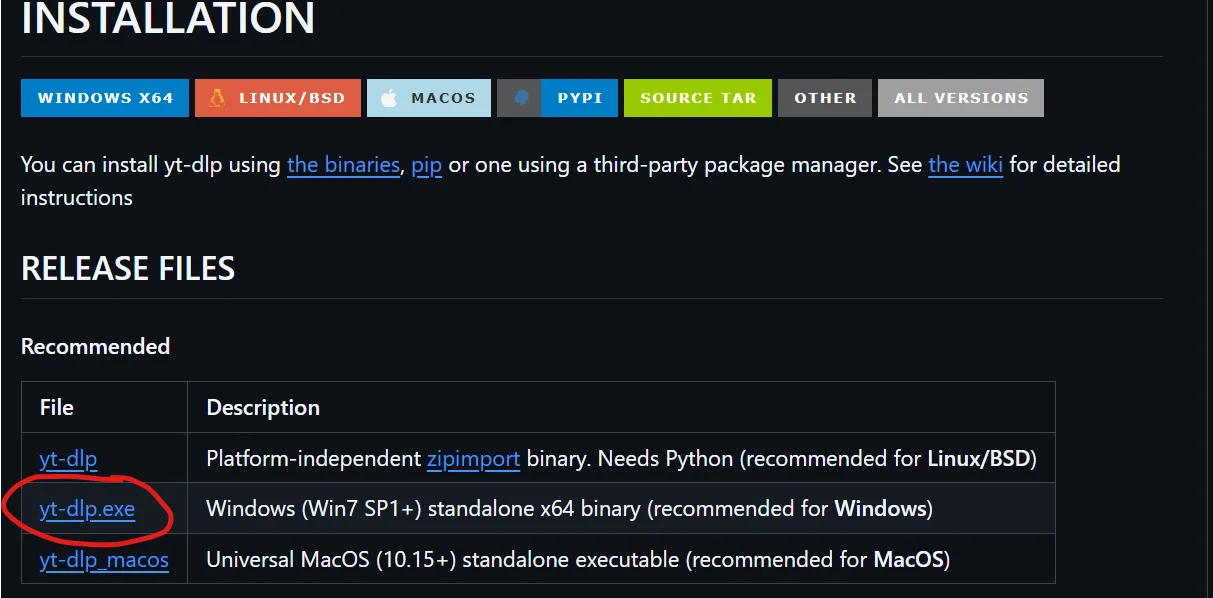
Task: Open the All Versions badge
Action: (961, 98)
